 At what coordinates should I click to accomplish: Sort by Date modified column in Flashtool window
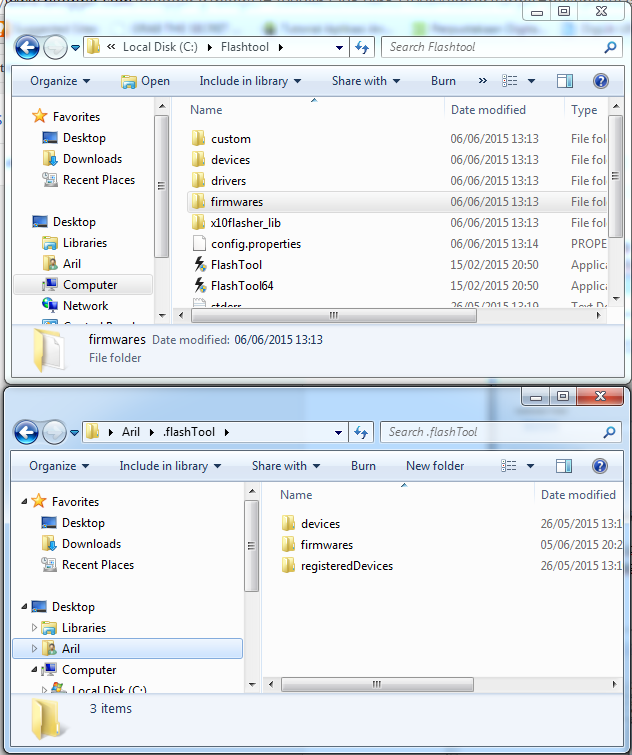coord(488,110)
